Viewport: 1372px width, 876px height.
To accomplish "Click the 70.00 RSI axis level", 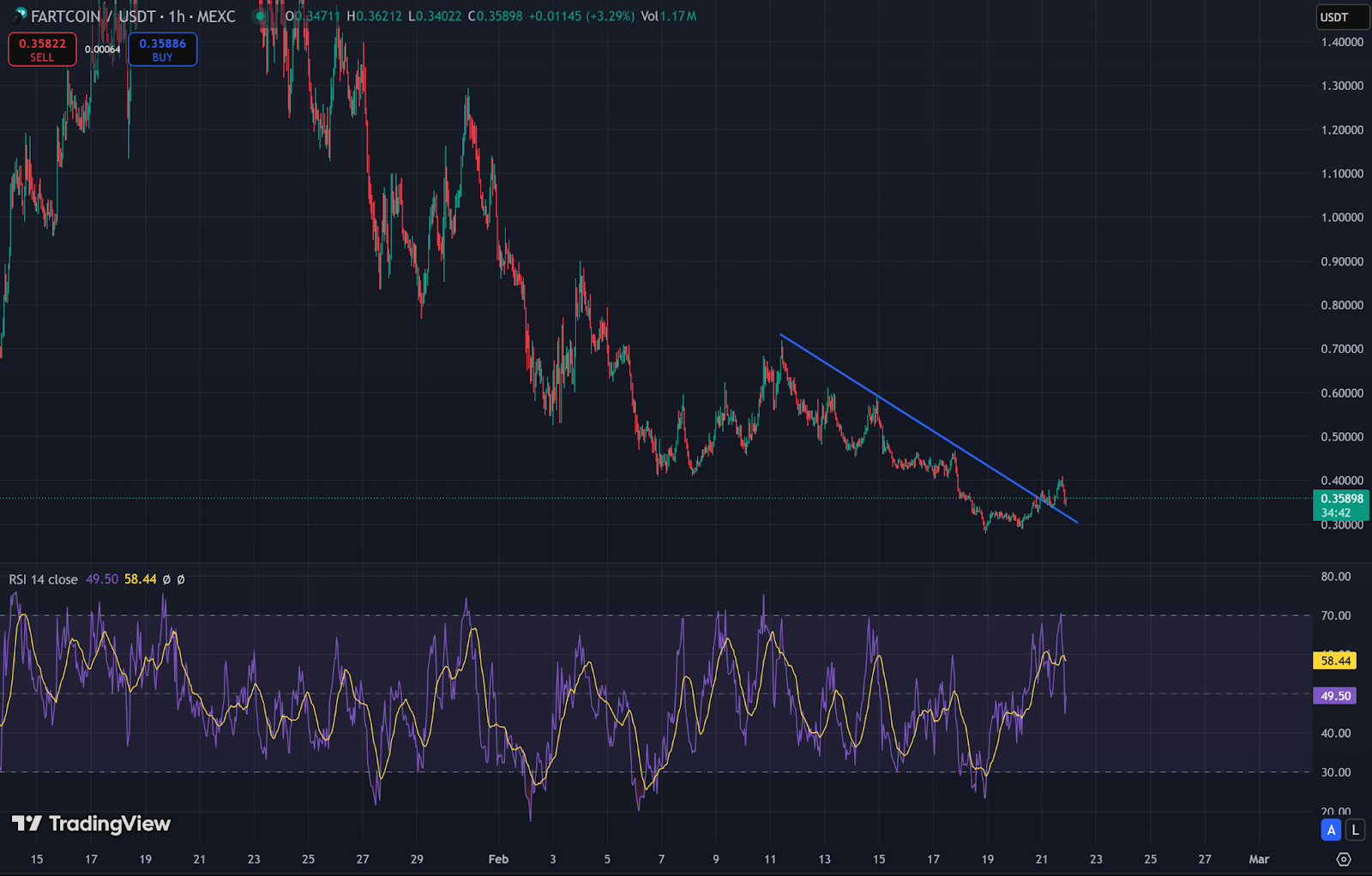I will tap(1336, 615).
